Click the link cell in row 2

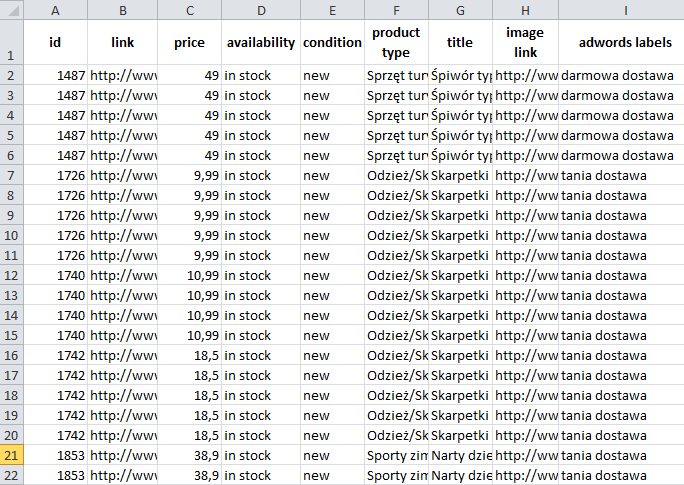click(x=122, y=75)
